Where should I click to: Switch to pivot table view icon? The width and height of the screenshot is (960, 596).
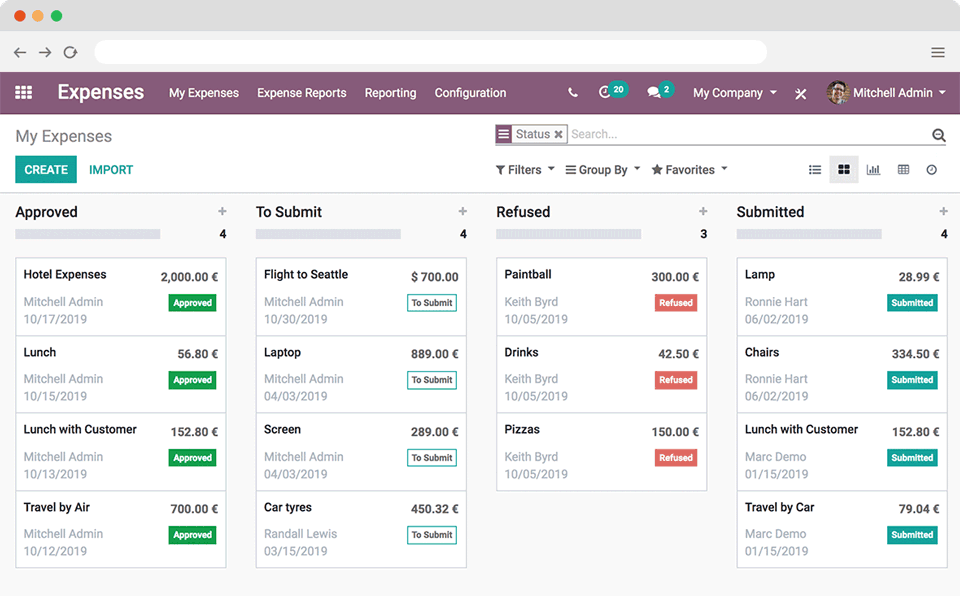pos(903,170)
